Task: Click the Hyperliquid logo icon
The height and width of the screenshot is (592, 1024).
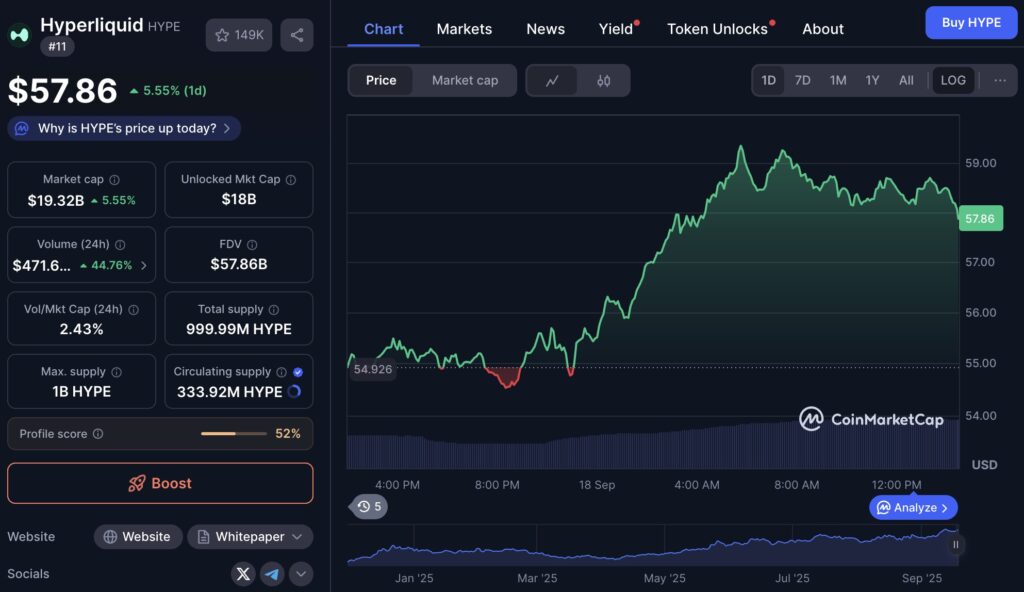Action: pos(19,35)
